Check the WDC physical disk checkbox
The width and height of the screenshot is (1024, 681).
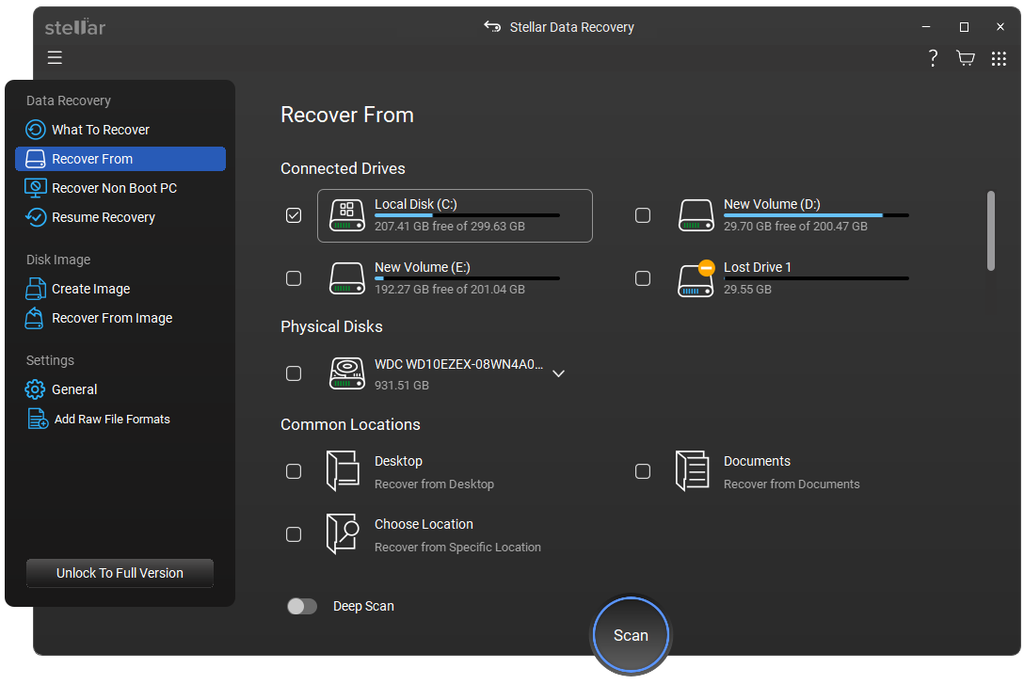[294, 373]
